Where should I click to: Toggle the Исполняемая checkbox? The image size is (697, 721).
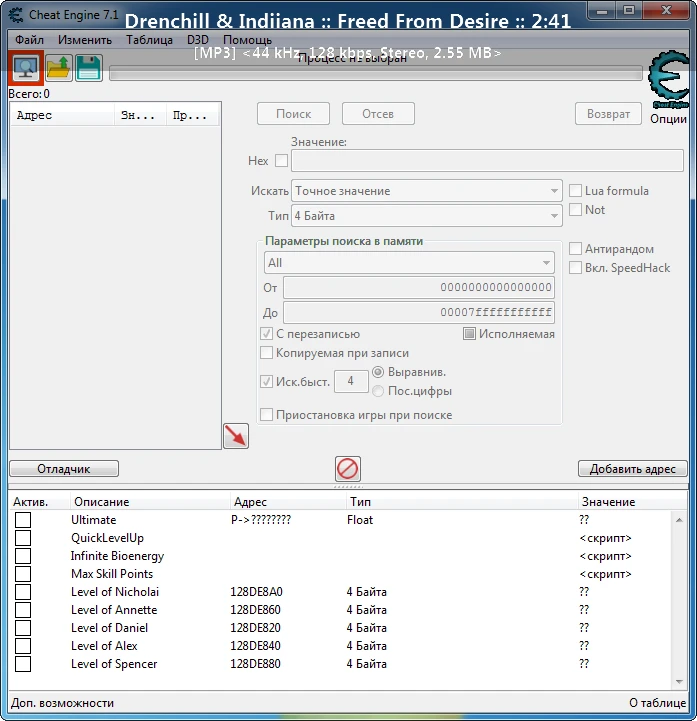(469, 334)
